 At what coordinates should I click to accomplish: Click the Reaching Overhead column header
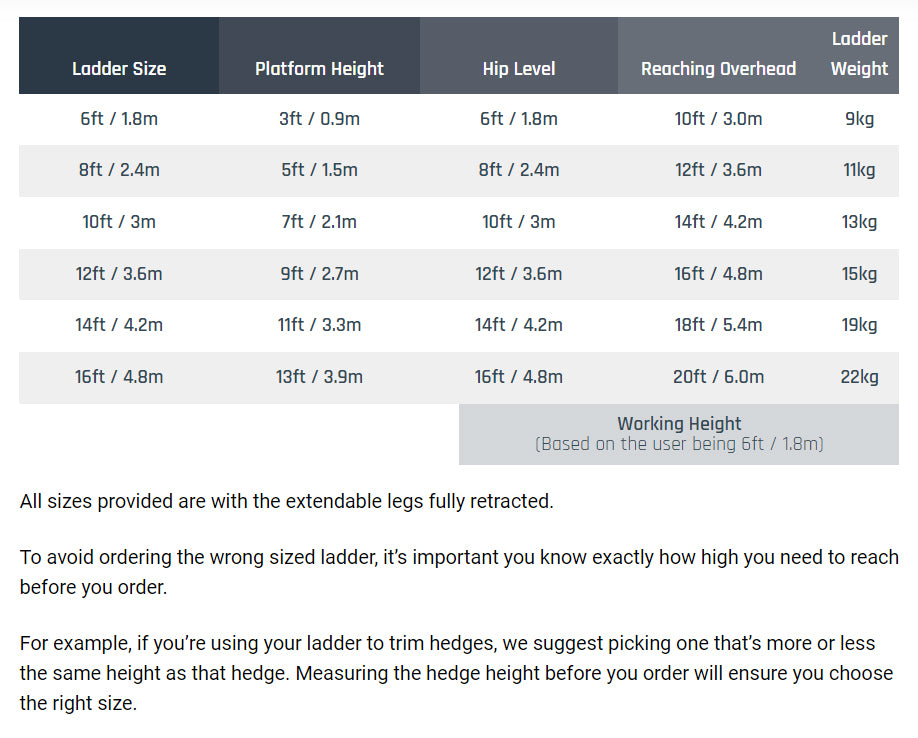pyautogui.click(x=718, y=69)
